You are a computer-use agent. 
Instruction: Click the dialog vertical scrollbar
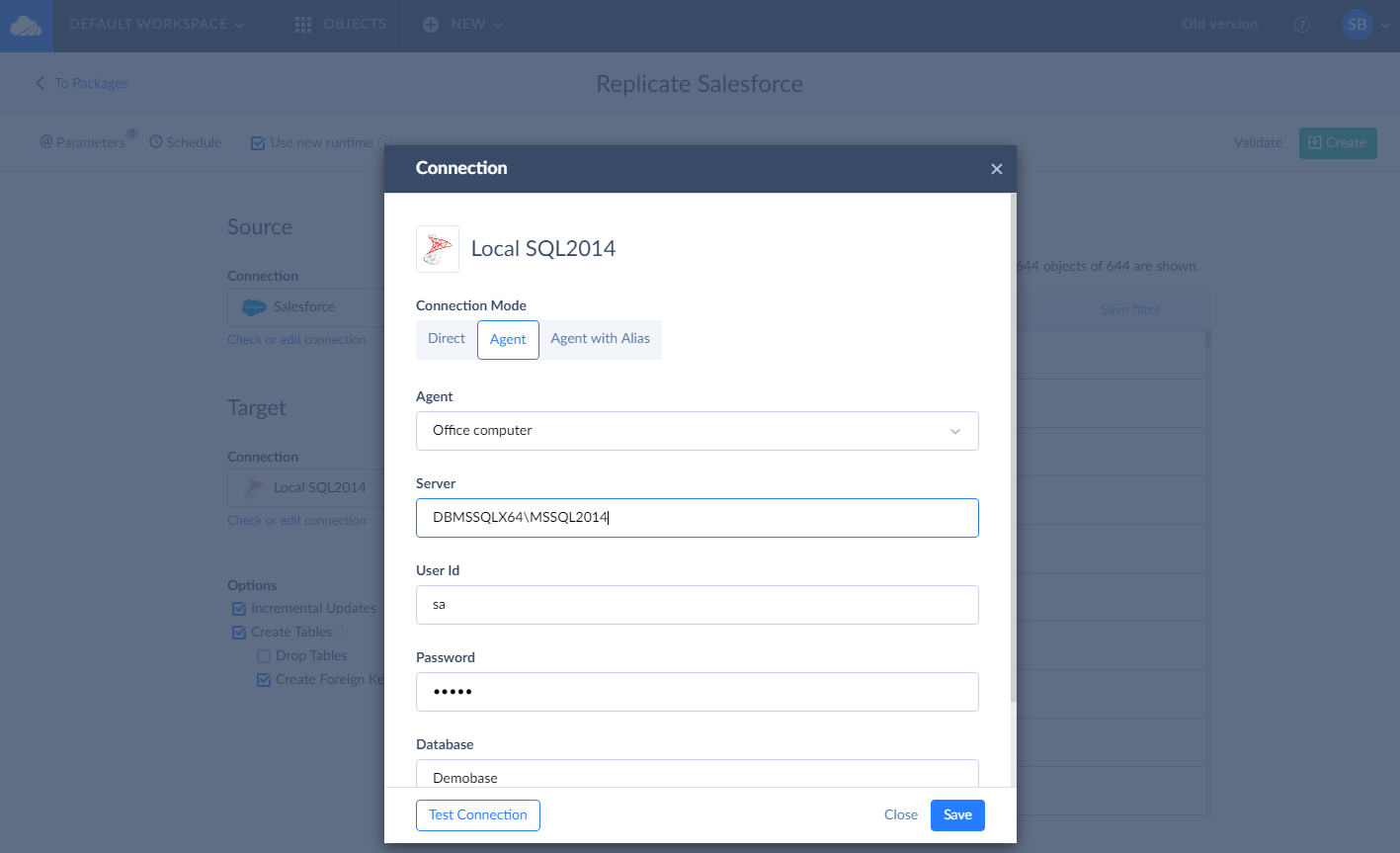click(1013, 448)
